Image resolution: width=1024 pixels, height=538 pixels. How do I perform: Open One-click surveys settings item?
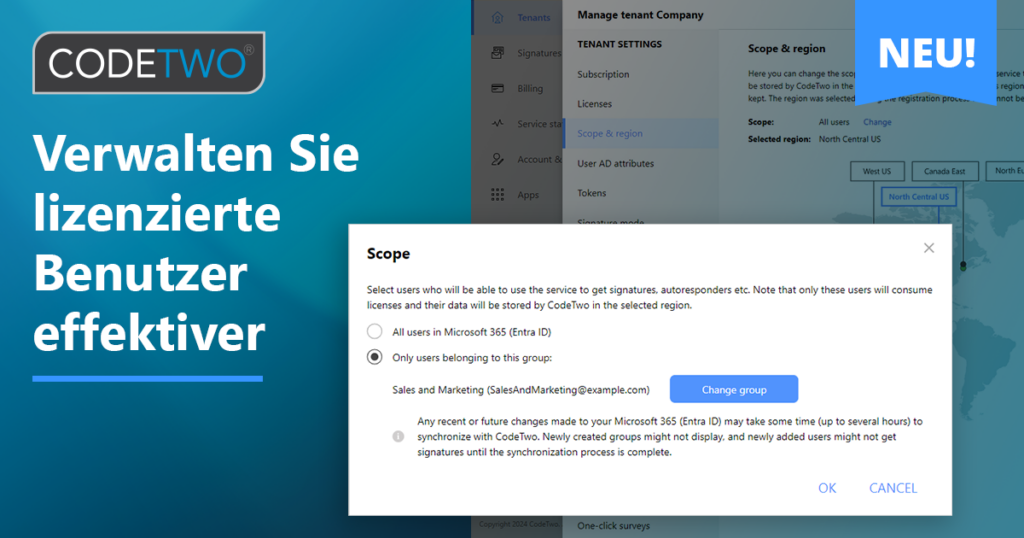click(x=613, y=526)
